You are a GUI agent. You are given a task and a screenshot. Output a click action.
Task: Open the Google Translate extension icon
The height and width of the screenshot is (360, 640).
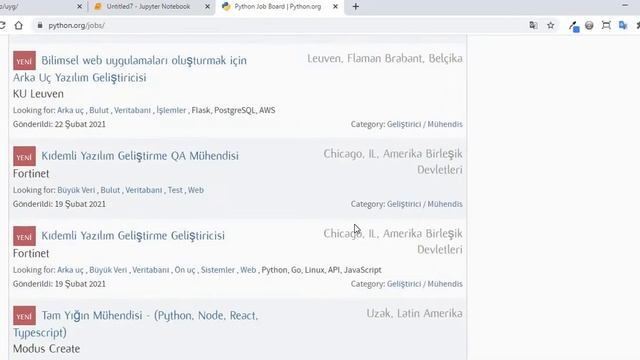623,25
